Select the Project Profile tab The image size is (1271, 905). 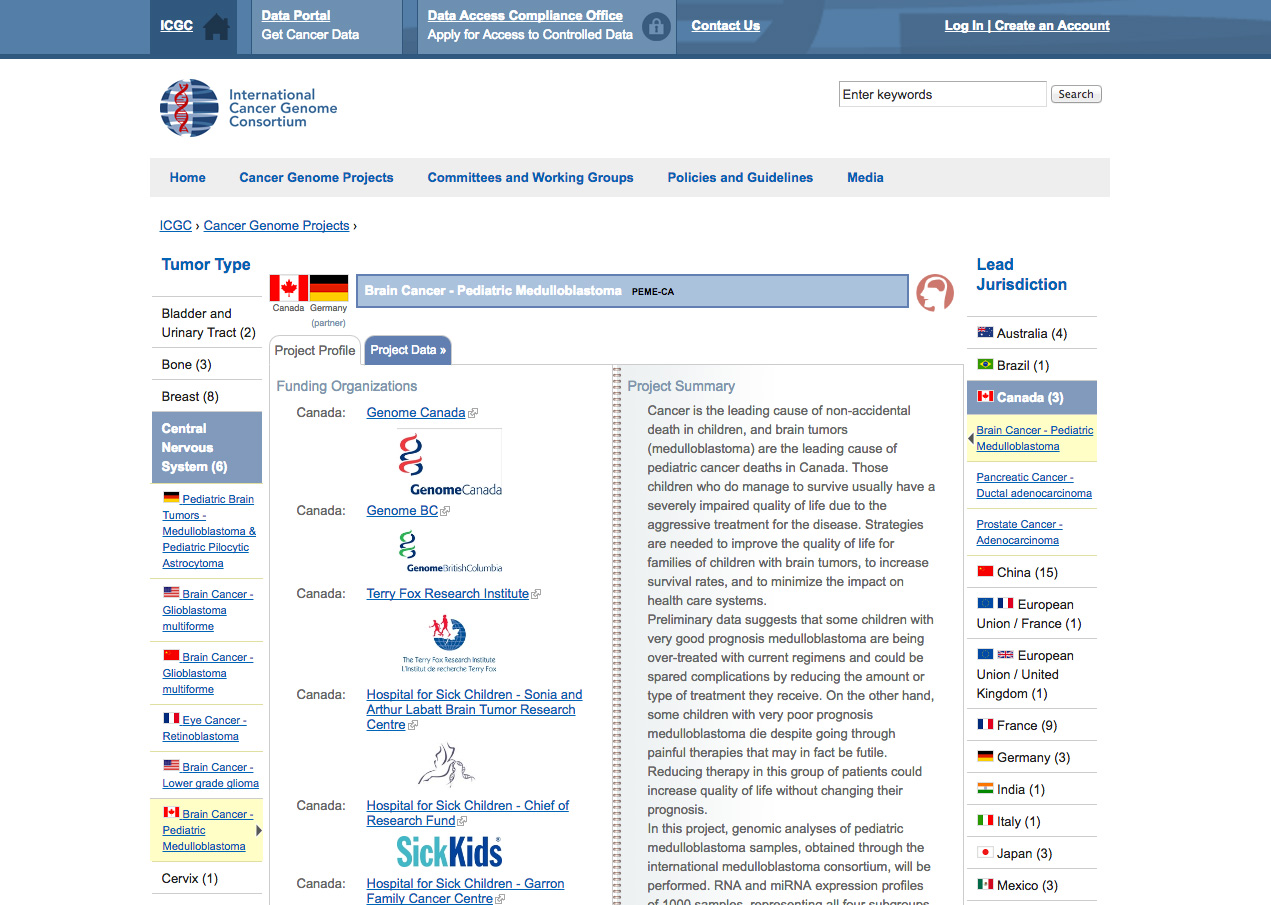[315, 350]
